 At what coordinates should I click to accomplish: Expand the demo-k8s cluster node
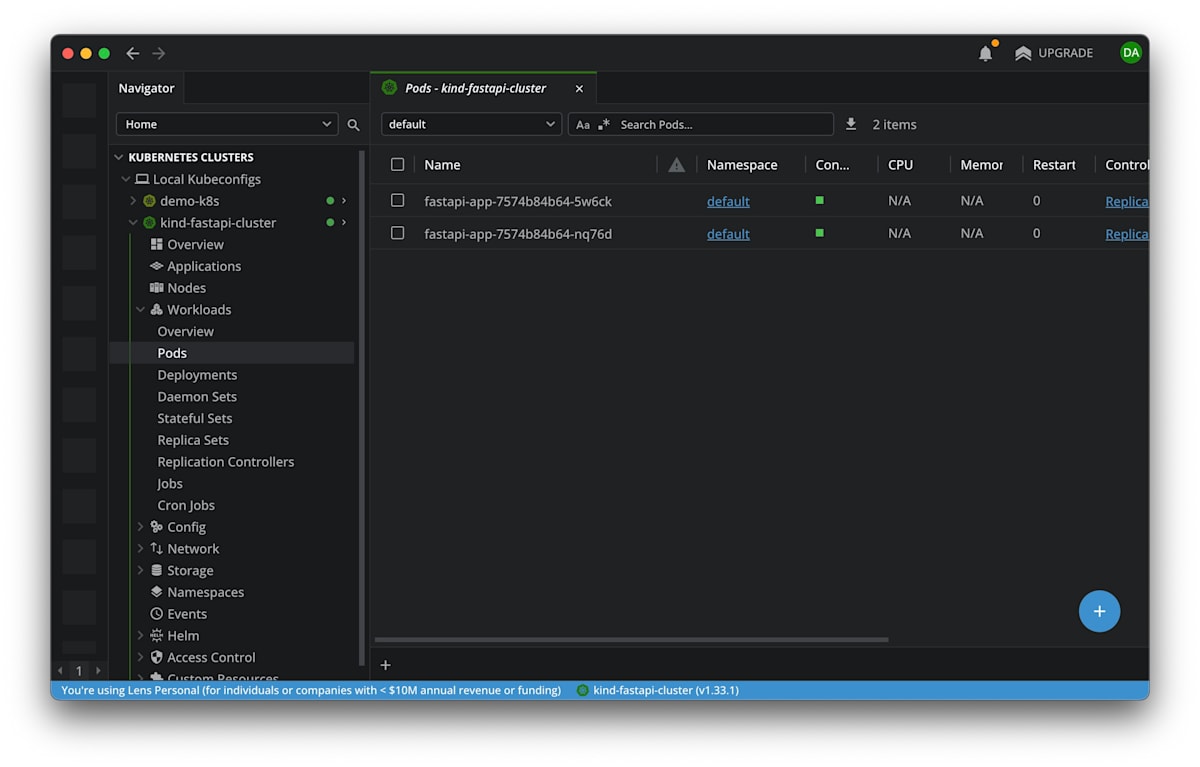(x=133, y=201)
